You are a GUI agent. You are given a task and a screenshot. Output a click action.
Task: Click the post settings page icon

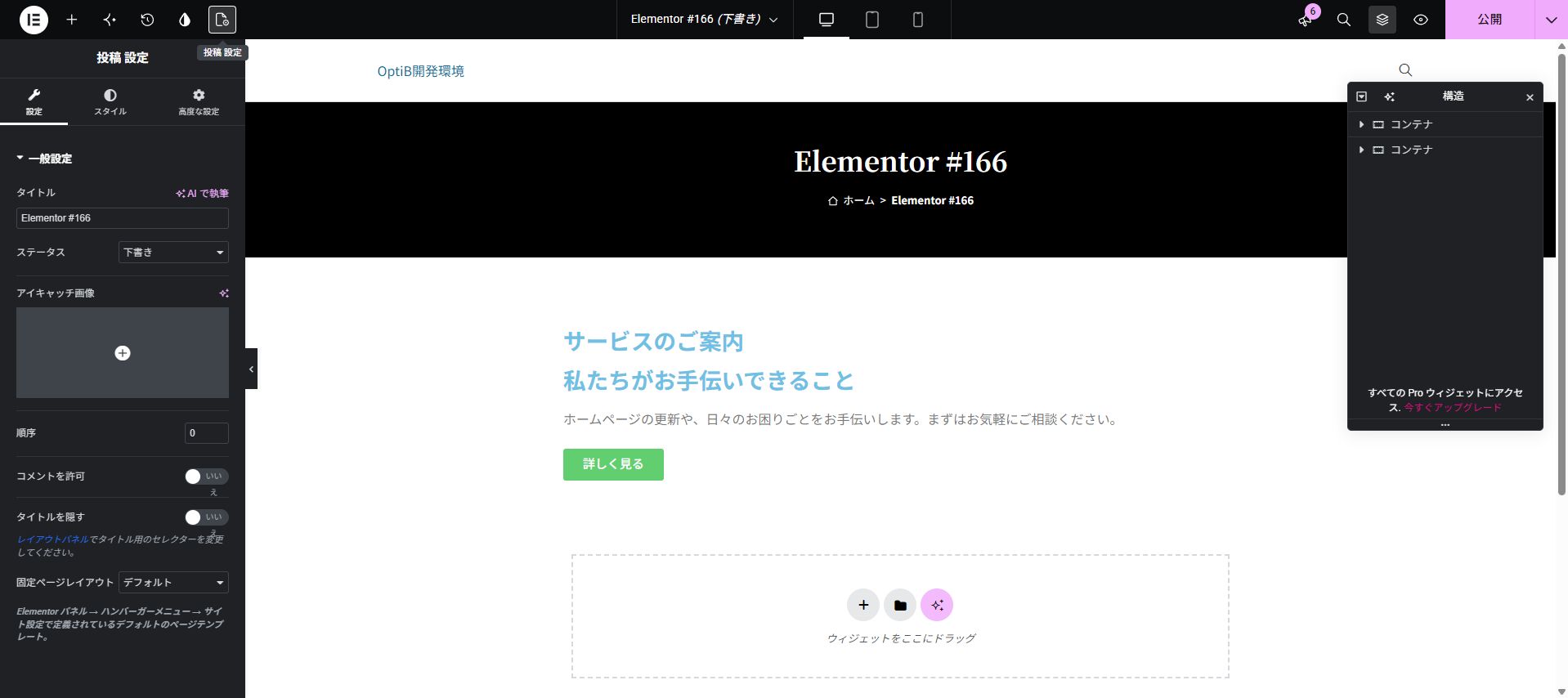point(222,20)
